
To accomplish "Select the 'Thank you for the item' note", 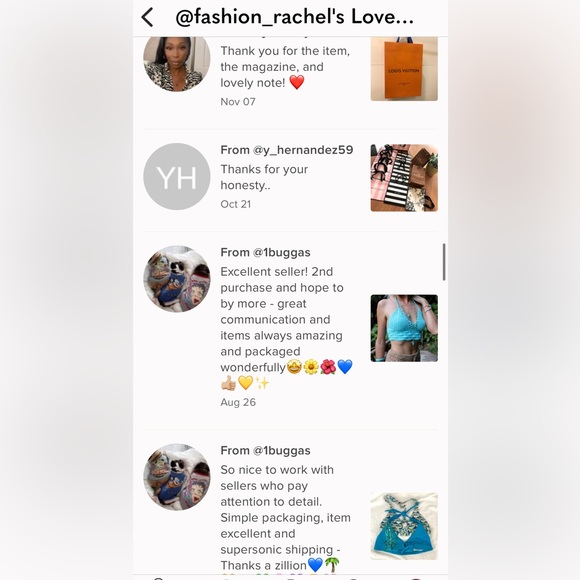I will 285,67.
